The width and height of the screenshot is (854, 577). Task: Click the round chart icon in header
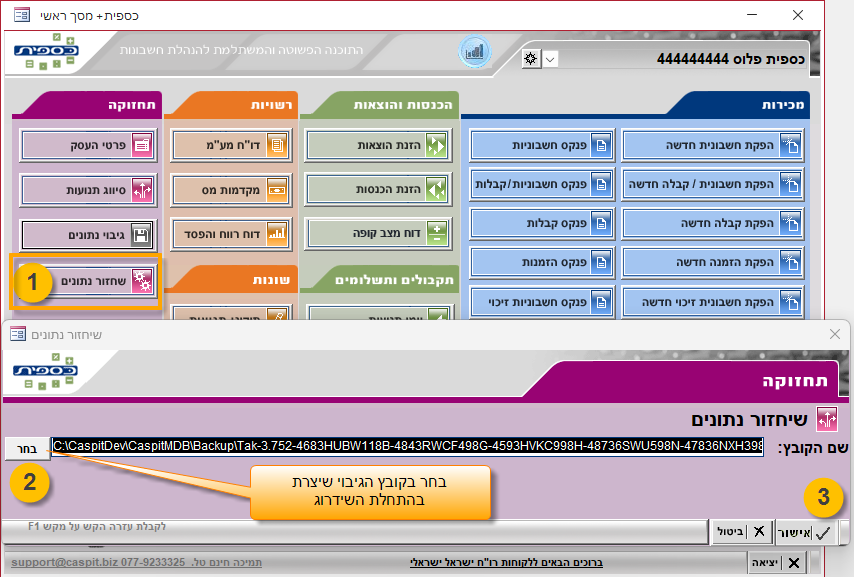tap(474, 52)
